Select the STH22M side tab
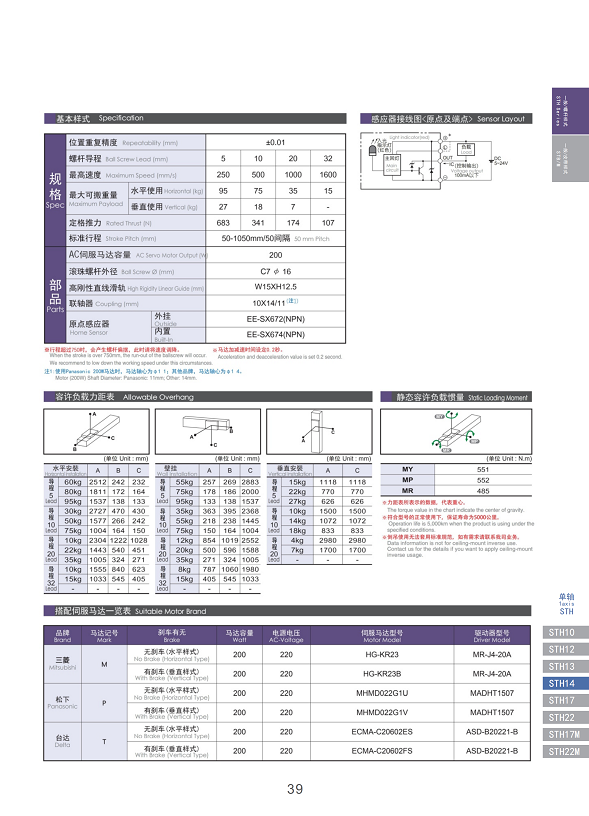 [565, 751]
